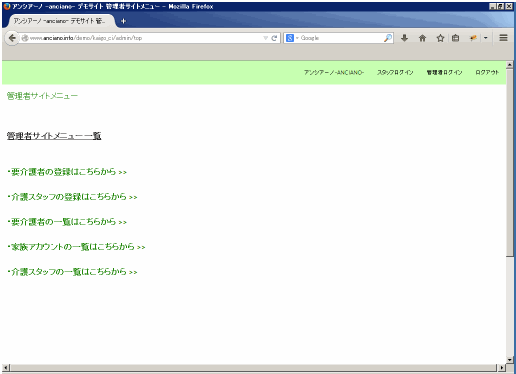The height and width of the screenshot is (374, 516).
Task: Expand the toolbar add-on dropdown arrow
Action: point(486,38)
